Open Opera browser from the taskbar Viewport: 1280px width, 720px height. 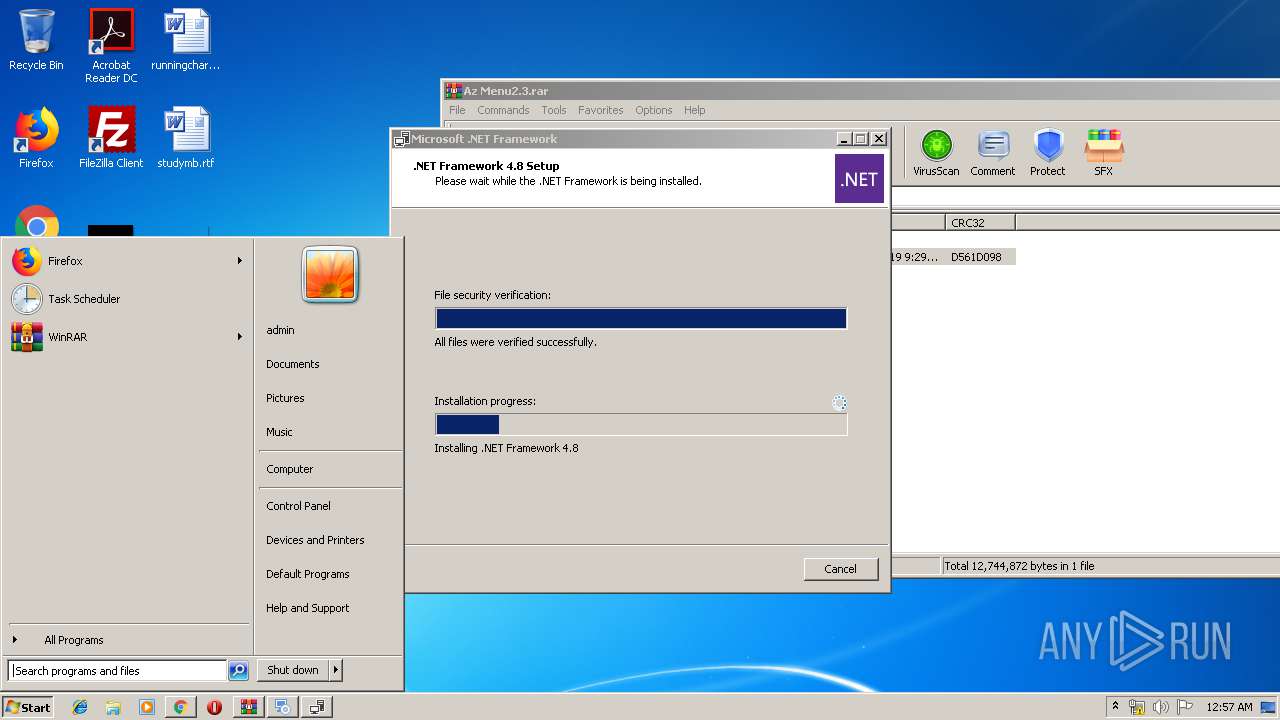214,707
